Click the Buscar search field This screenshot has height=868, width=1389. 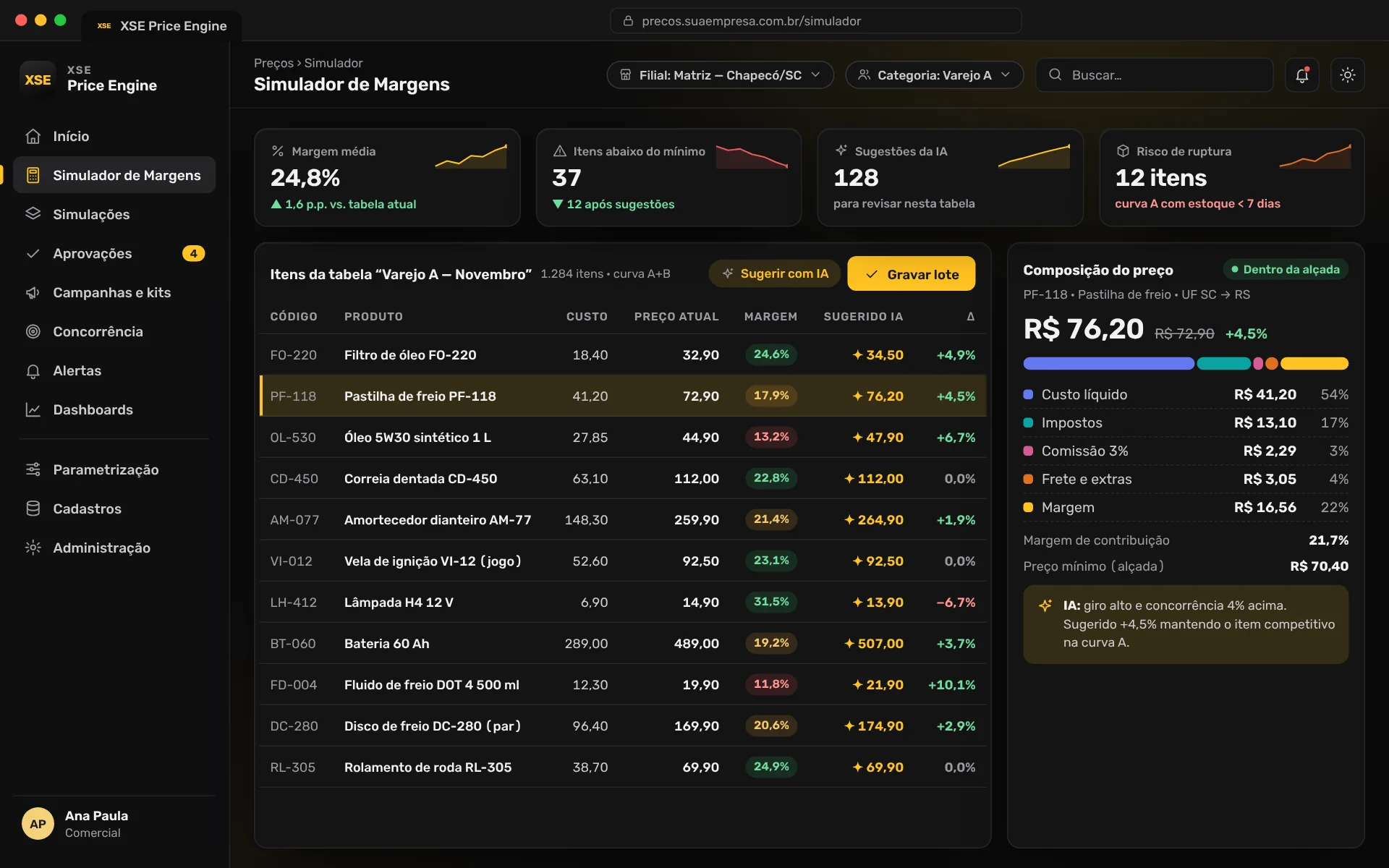pos(1155,75)
